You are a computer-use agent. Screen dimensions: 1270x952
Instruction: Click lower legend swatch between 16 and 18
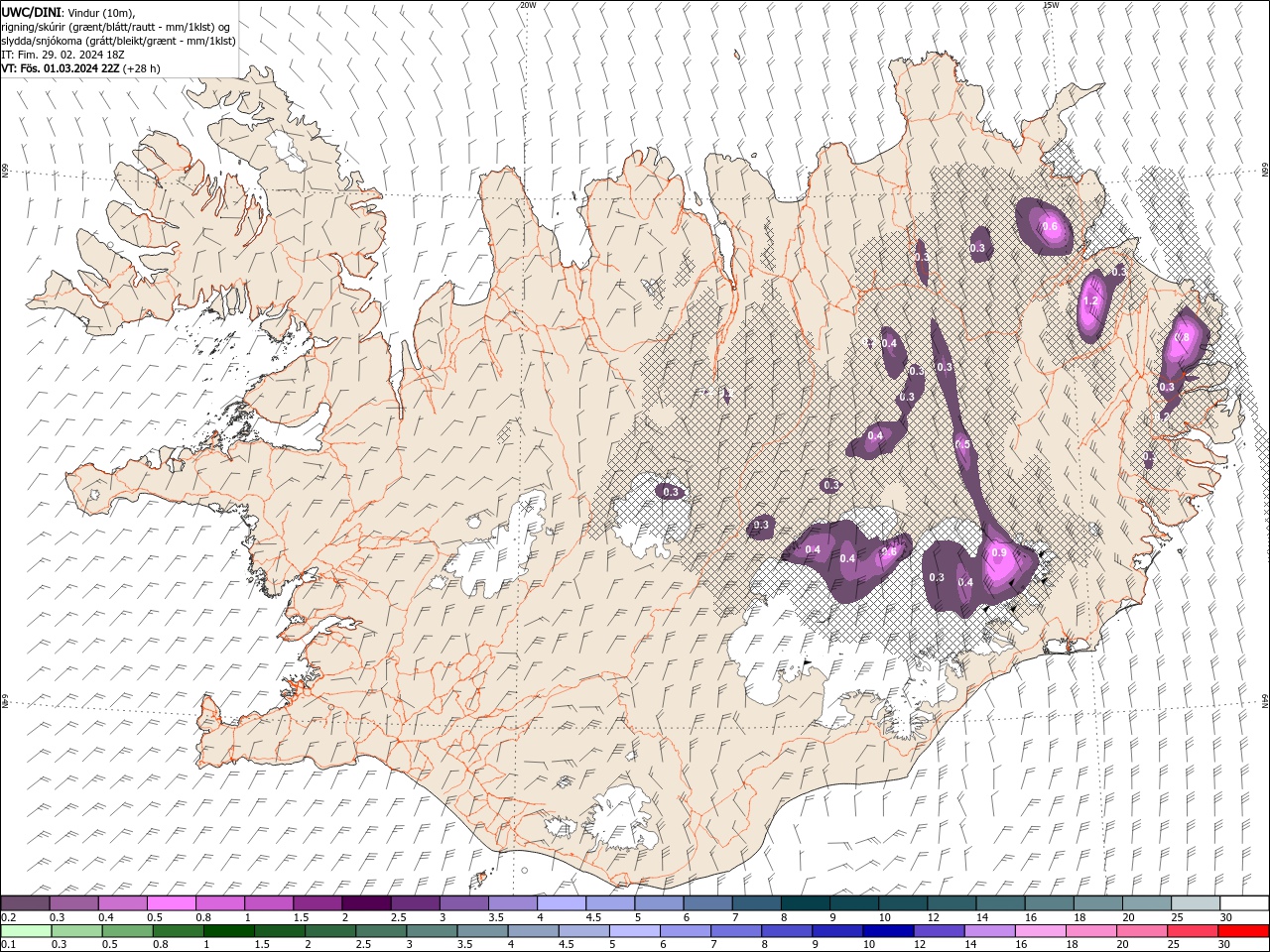click(x=1040, y=931)
